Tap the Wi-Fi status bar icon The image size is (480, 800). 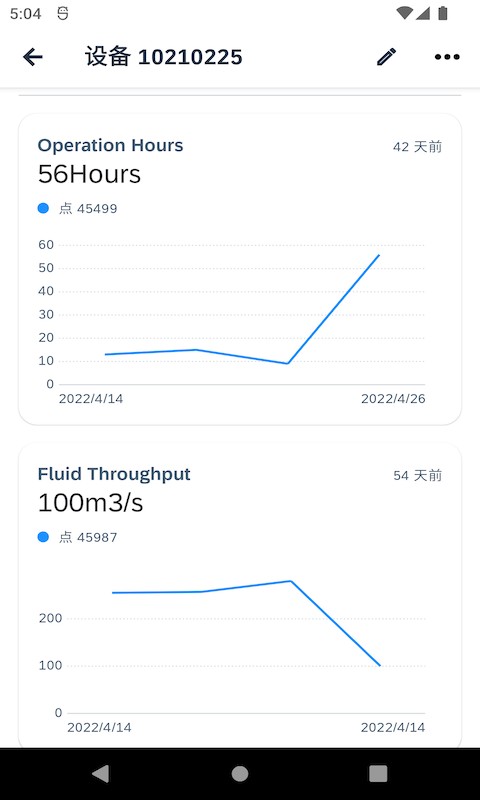pyautogui.click(x=404, y=13)
